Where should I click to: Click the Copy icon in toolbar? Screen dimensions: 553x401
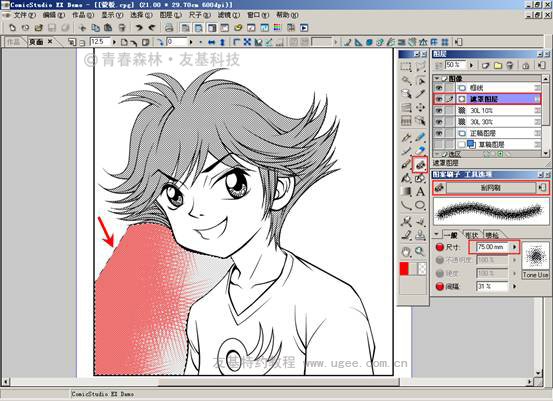pos(96,28)
